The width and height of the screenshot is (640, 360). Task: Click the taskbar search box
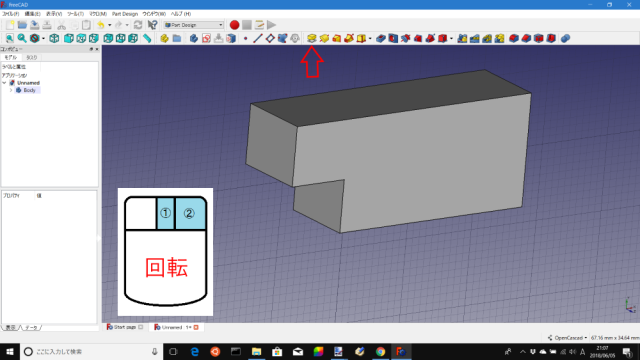click(x=91, y=351)
